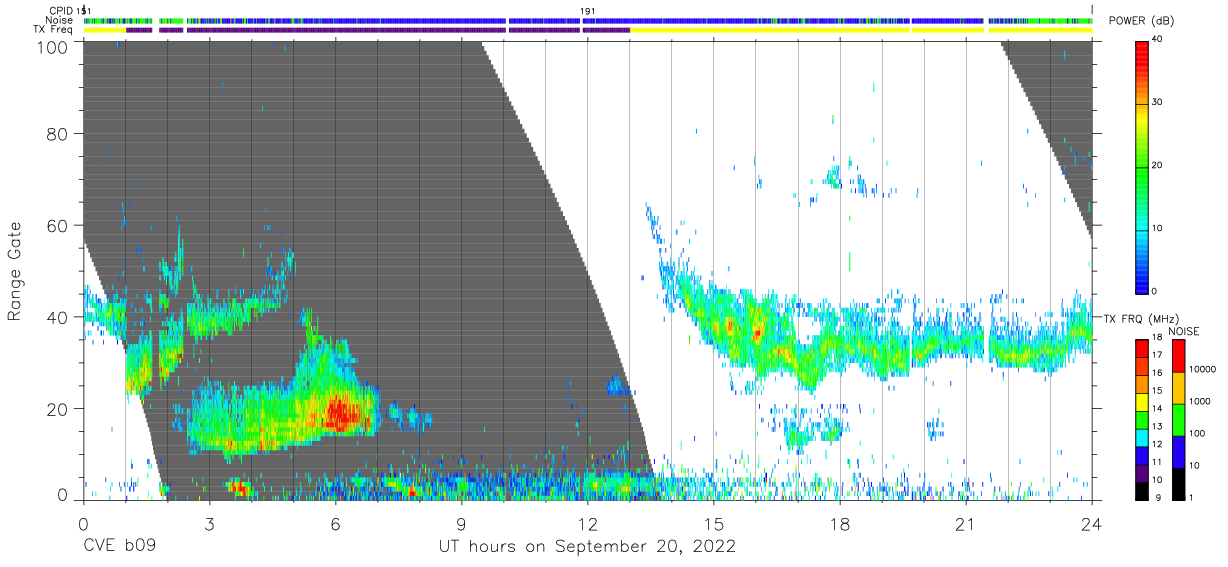Click the red segment of TX FRQ bar
The width and height of the screenshot is (1228, 567).
coord(1143,348)
